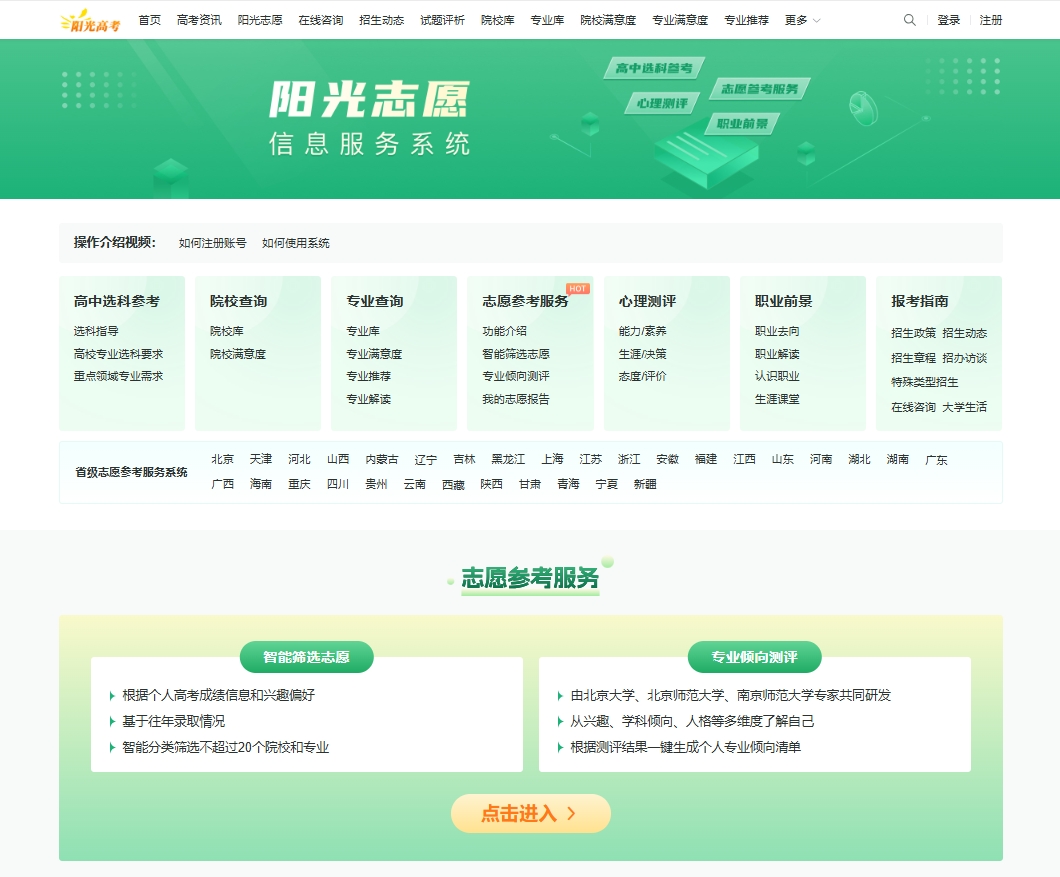Open 认识职业 link

[777, 376]
